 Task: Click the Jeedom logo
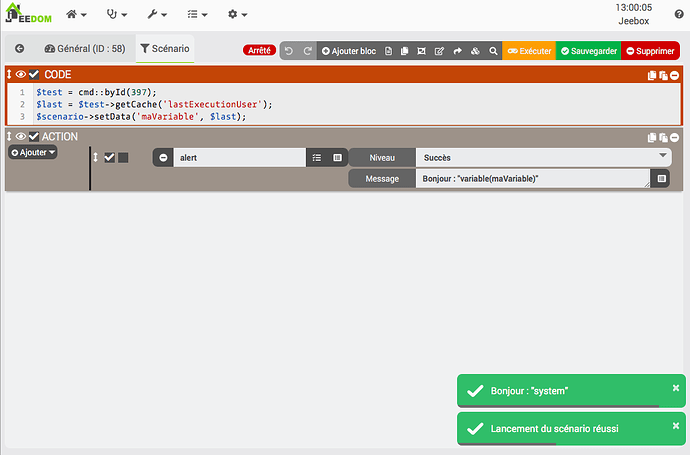[28, 13]
